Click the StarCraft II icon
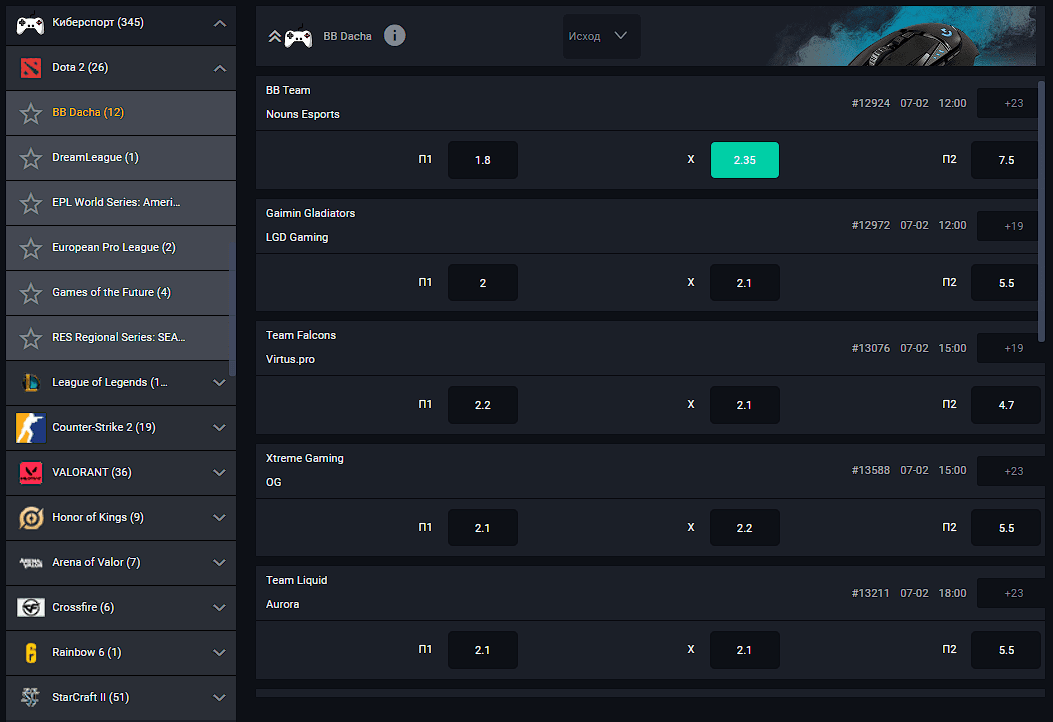Image resolution: width=1053 pixels, height=722 pixels. (30, 698)
